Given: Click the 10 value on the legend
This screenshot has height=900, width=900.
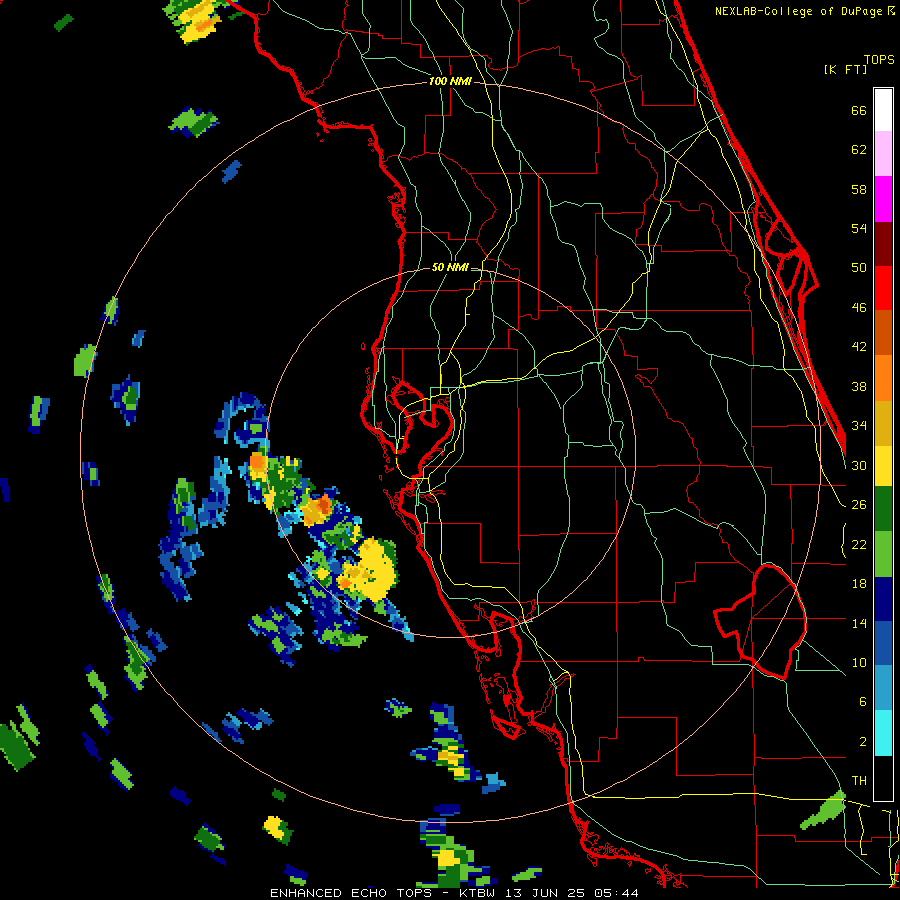Looking at the screenshot, I should point(859,662).
